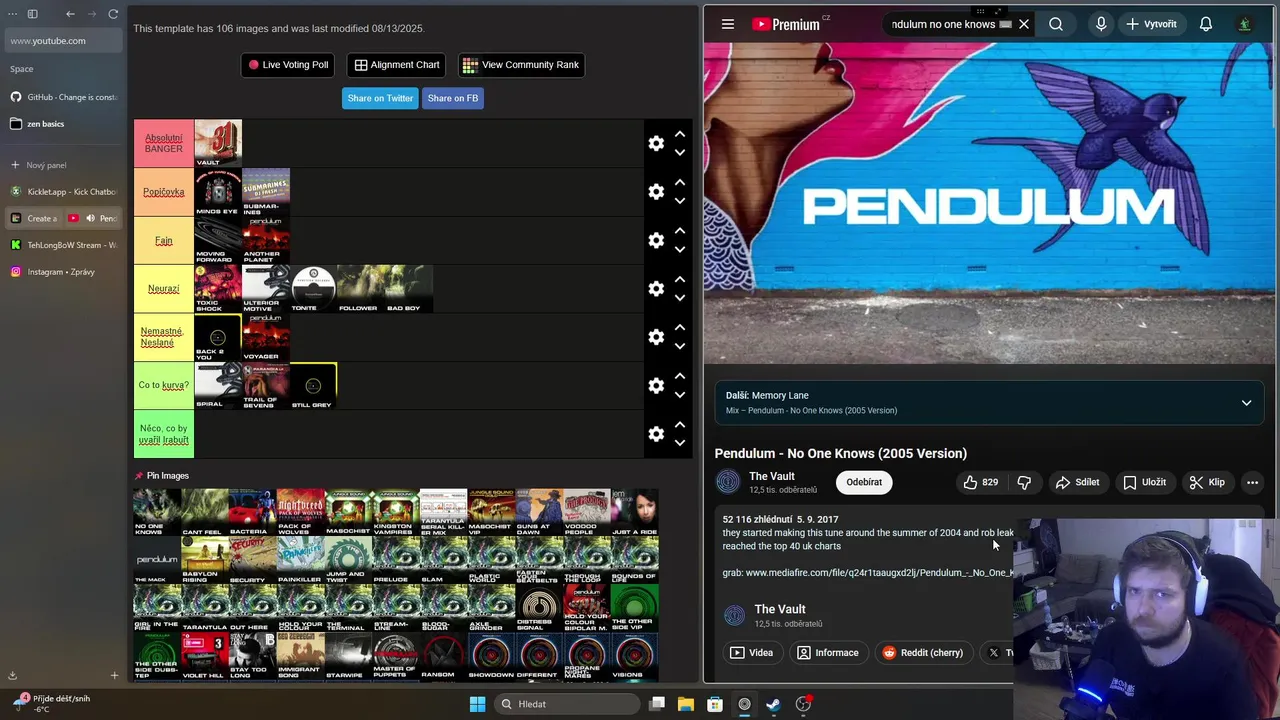The width and height of the screenshot is (1280, 720).
Task: Like the Pendulum video
Action: pos(980,482)
